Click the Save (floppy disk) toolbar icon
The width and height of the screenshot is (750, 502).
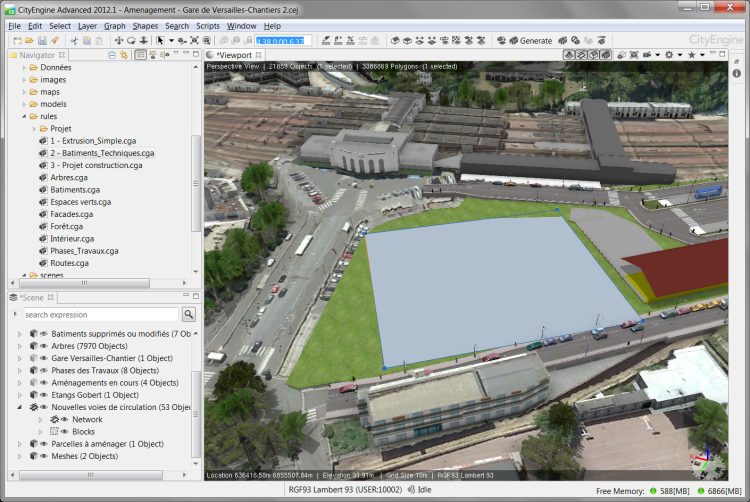coord(42,41)
